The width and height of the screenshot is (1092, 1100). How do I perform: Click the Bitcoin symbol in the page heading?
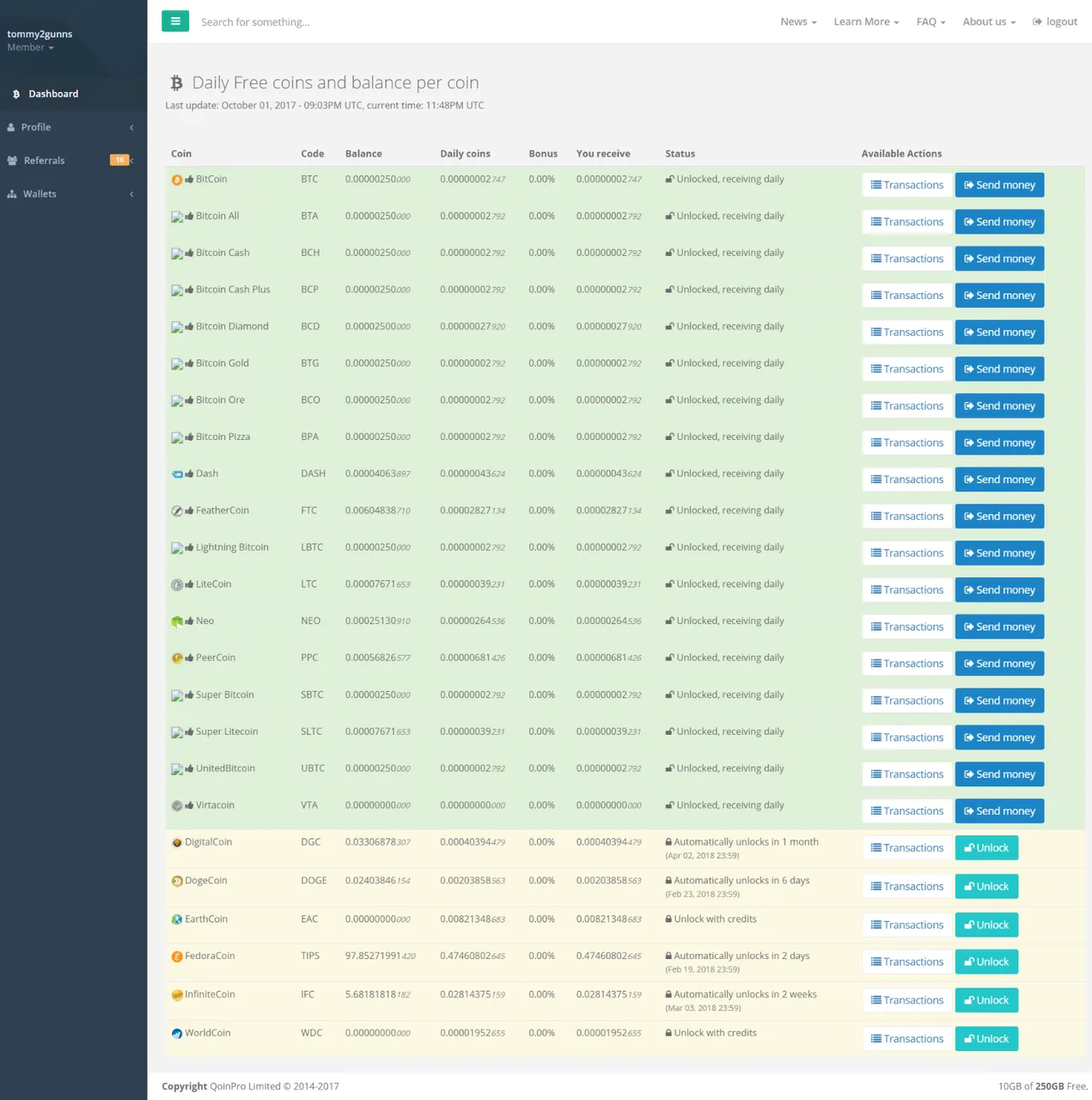point(176,83)
